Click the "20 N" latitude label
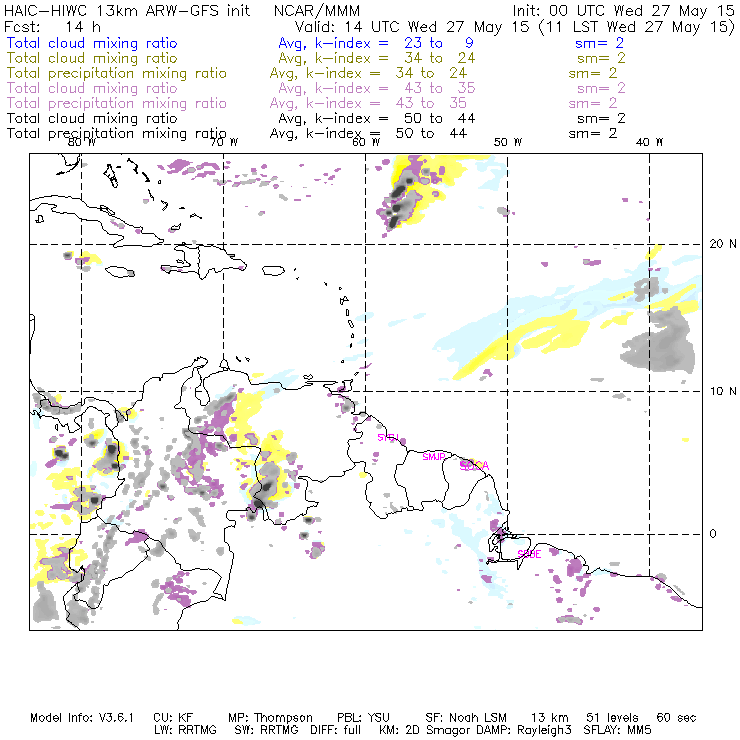This screenshot has height=740, width=740. tap(723, 244)
